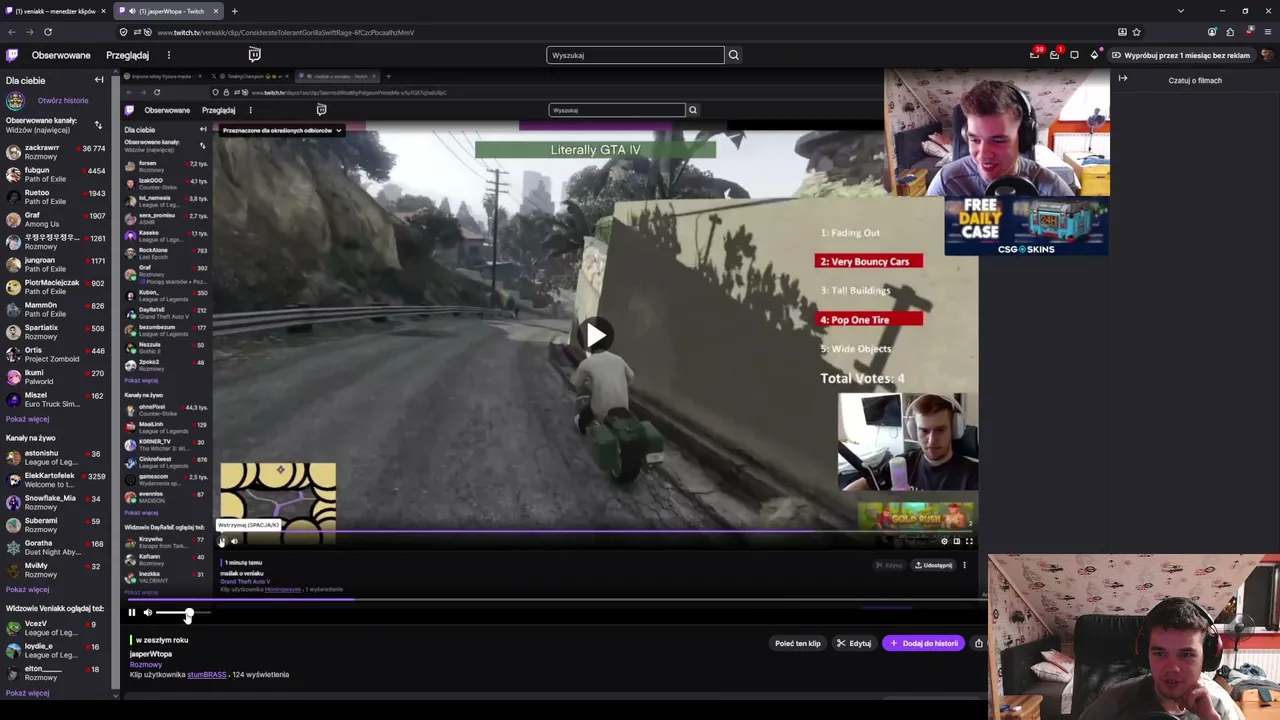
Task: Open a new browser tab
Action: [234, 11]
